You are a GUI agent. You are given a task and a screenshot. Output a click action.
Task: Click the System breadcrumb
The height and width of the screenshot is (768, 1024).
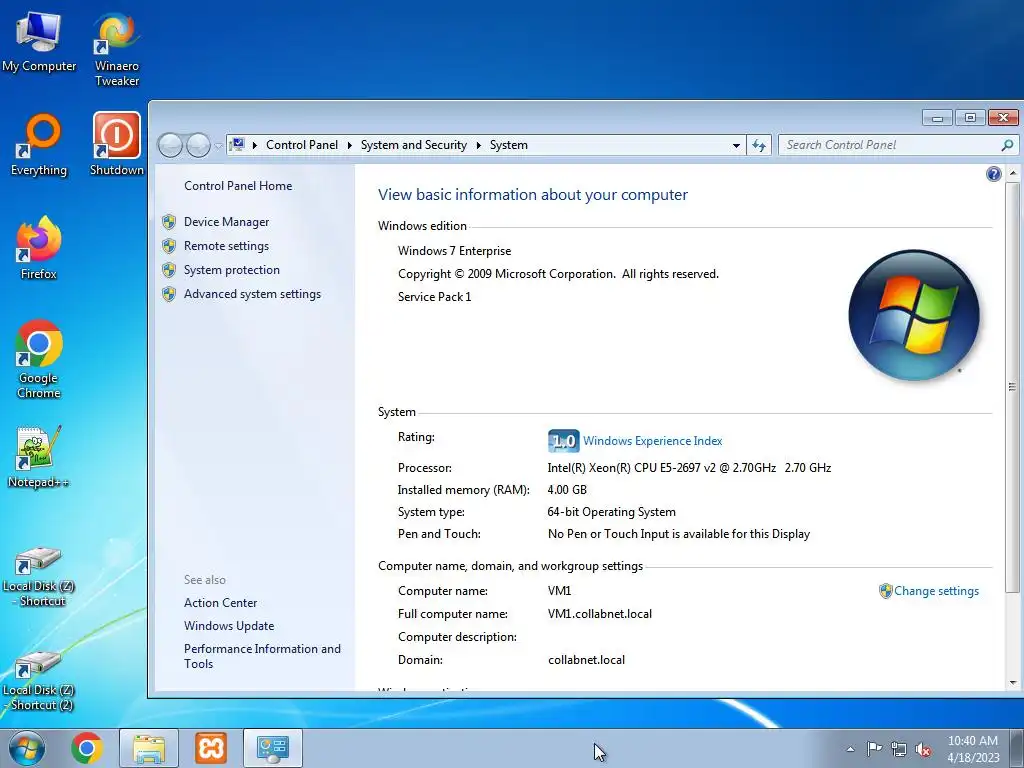(x=509, y=145)
